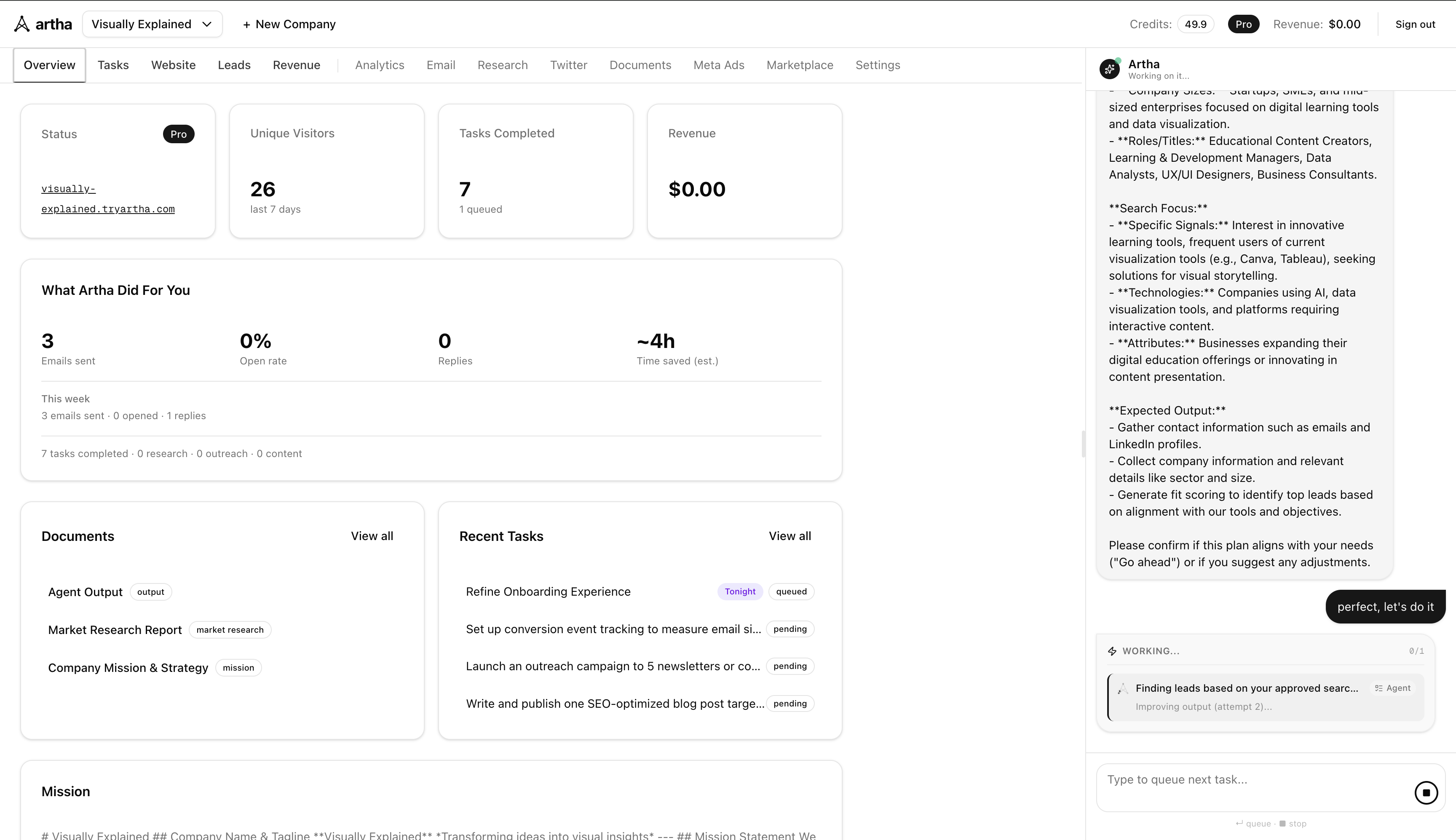
Task: Expand the Finding leads working task
Action: tap(1246, 688)
